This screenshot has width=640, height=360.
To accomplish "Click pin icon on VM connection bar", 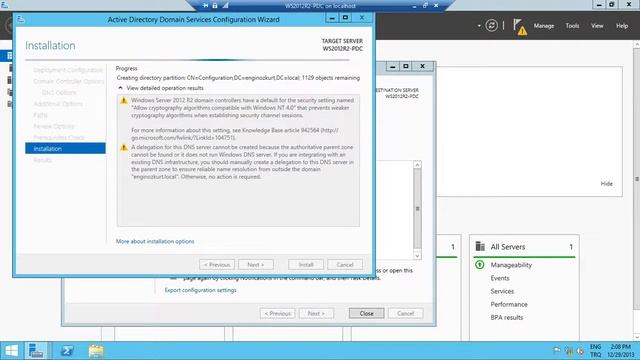I will point(206,5).
